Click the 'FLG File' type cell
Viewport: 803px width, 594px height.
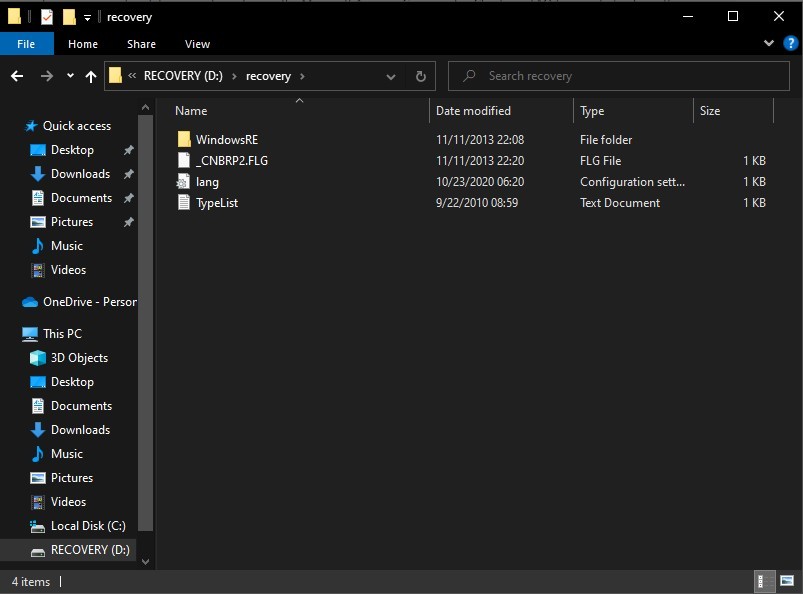coord(600,161)
